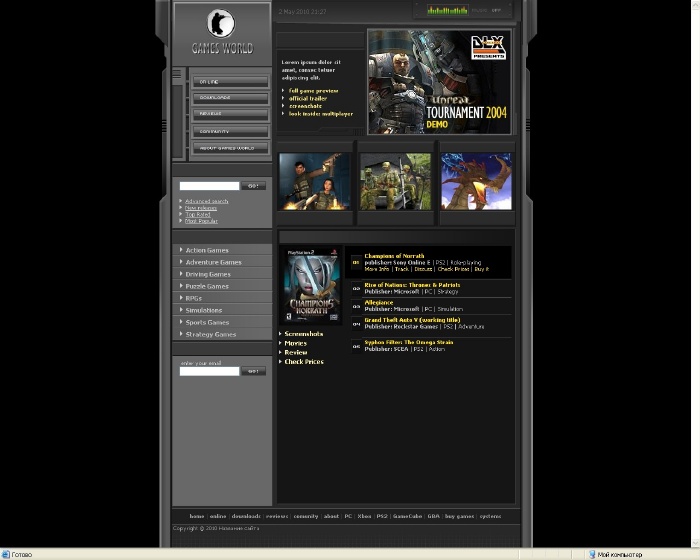Open Movies link below box cover
Image resolution: width=700 pixels, height=560 pixels.
point(296,343)
